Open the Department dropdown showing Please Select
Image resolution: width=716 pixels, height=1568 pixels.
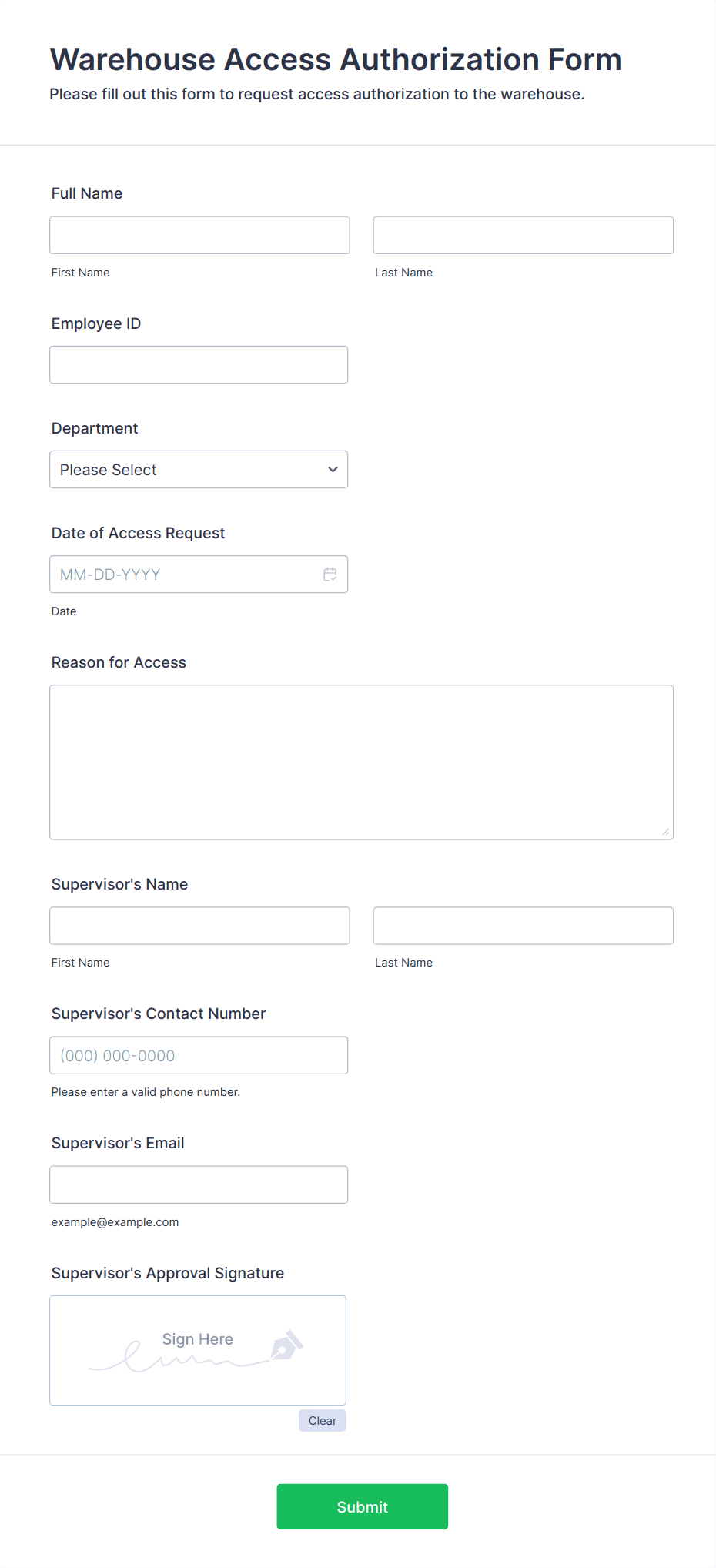coord(198,469)
